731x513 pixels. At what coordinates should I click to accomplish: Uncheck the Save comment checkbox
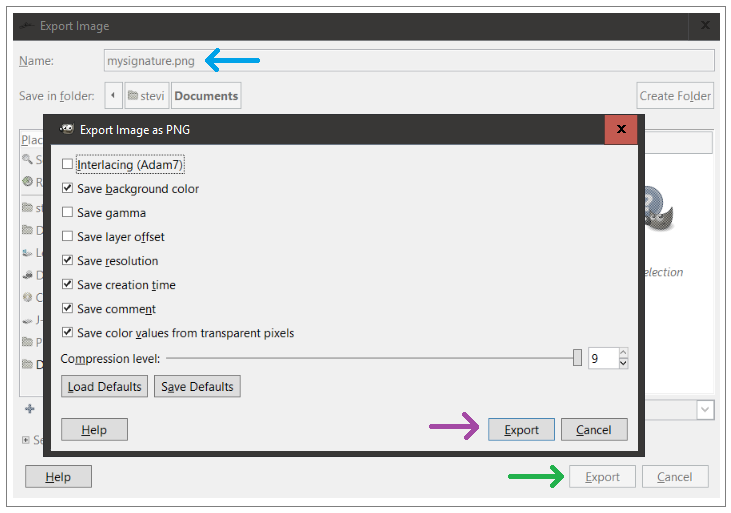point(68,309)
